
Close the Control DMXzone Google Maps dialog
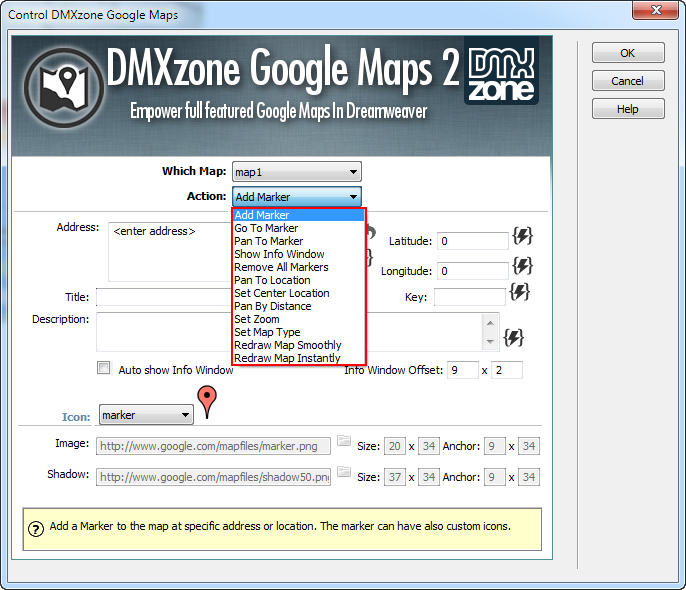pos(654,10)
